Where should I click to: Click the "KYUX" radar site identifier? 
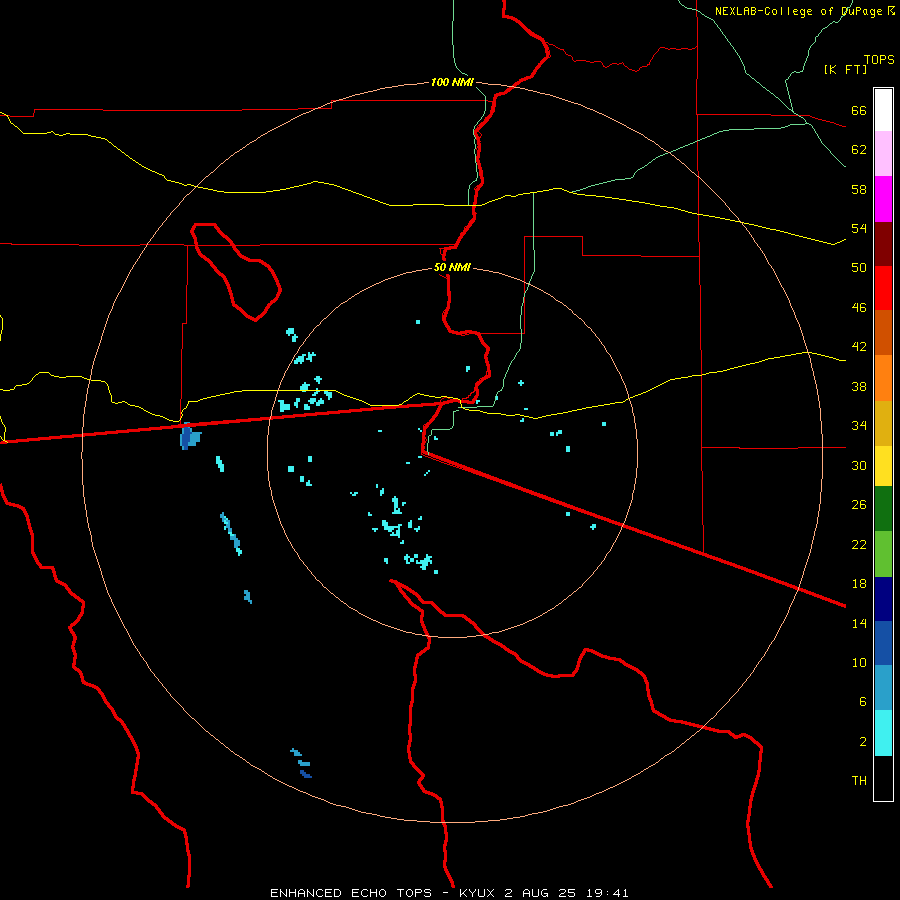(477, 893)
